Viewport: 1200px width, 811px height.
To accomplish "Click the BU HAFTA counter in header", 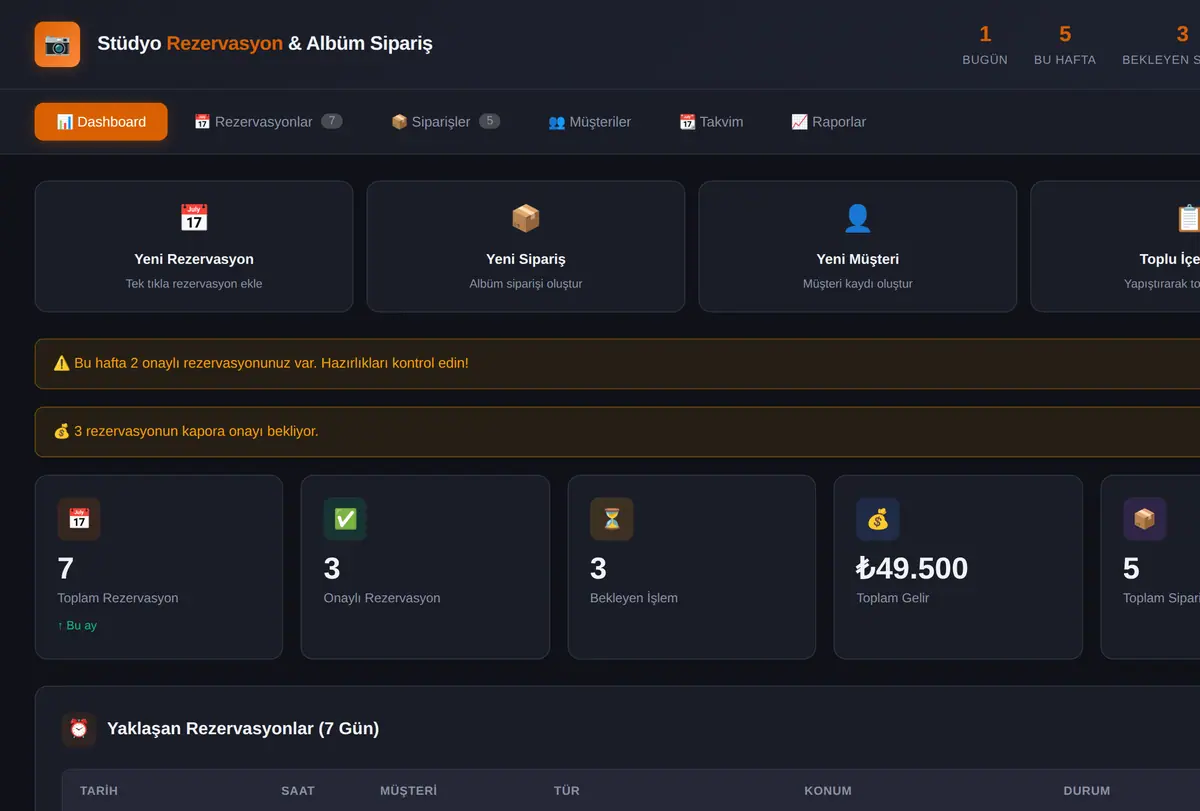I will click(1065, 45).
